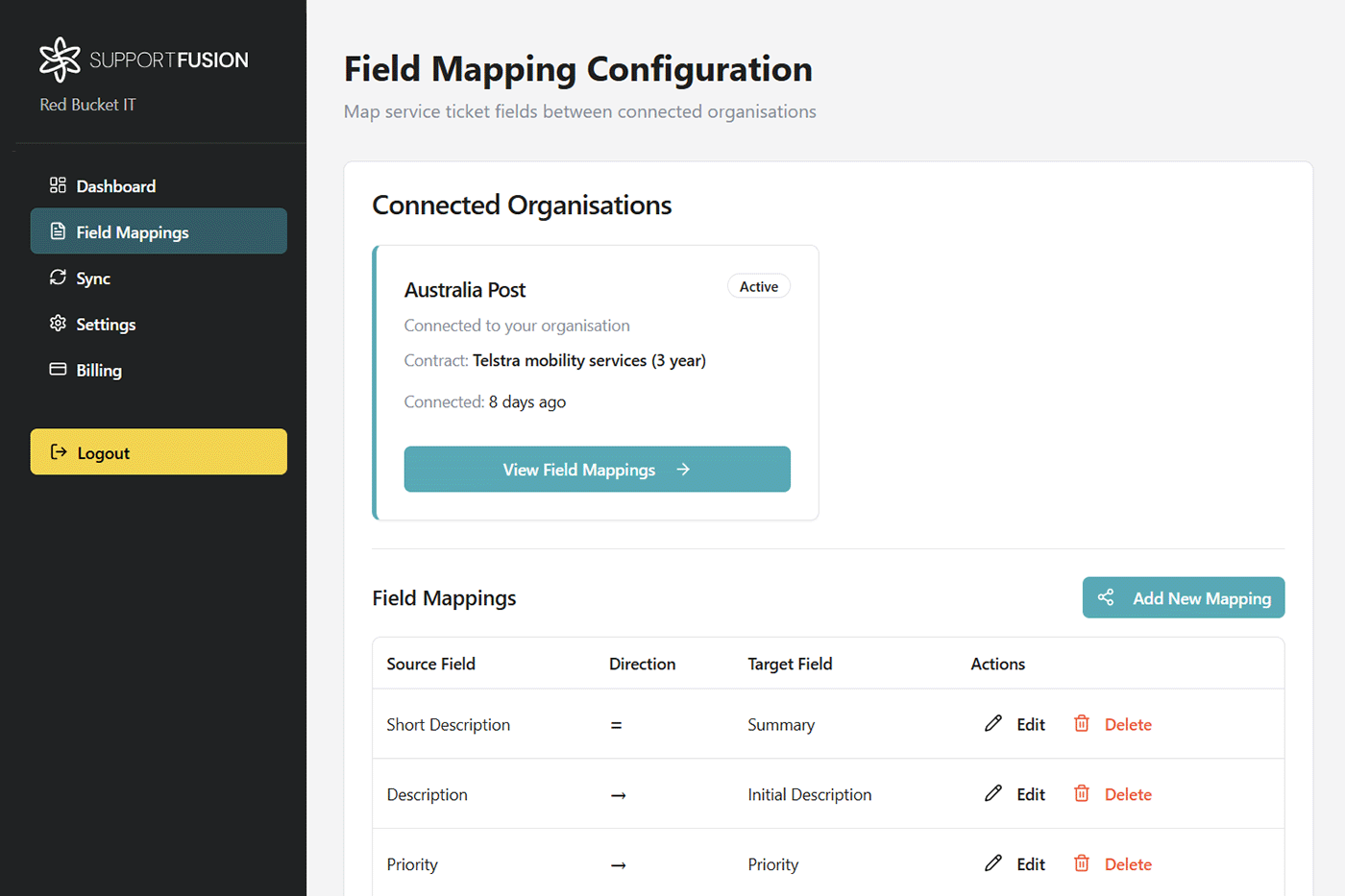Edit the Short Description mapping
The image size is (1345, 896).
tap(1015, 724)
